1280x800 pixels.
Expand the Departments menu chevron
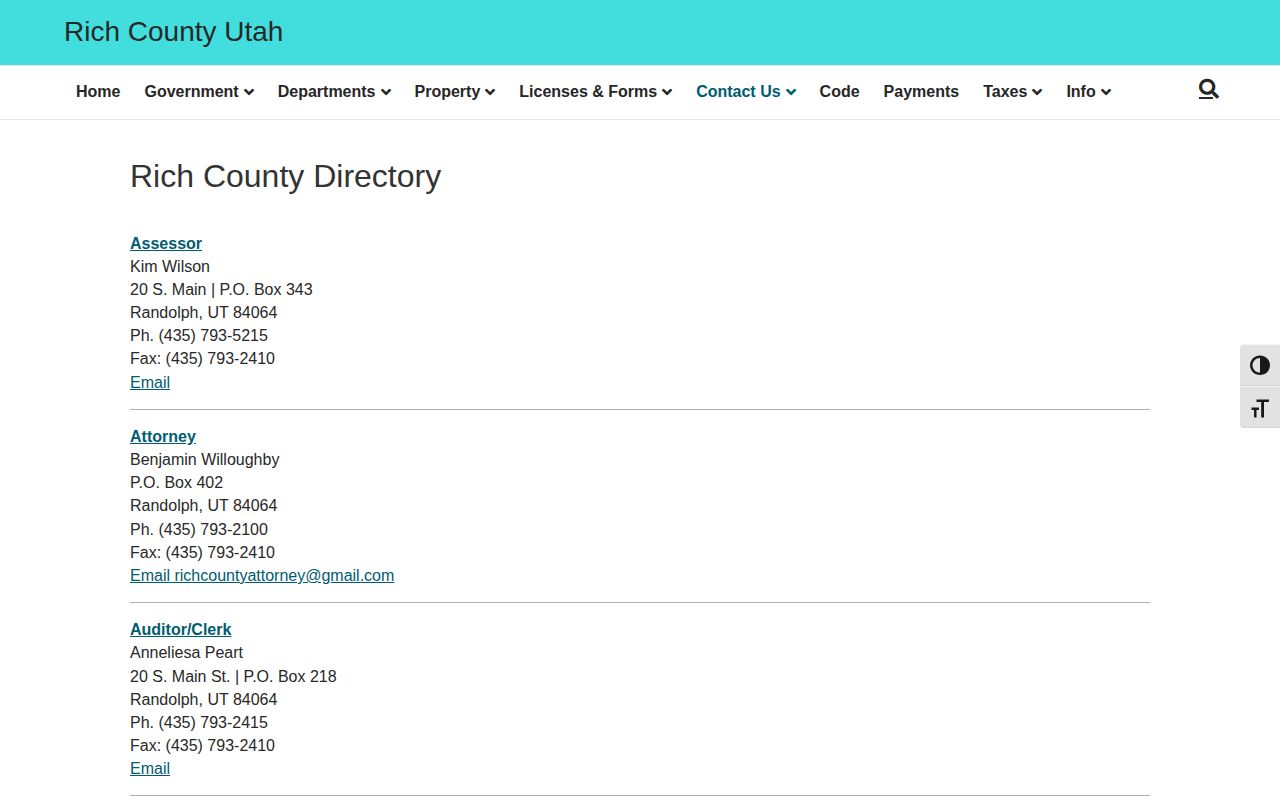385,92
